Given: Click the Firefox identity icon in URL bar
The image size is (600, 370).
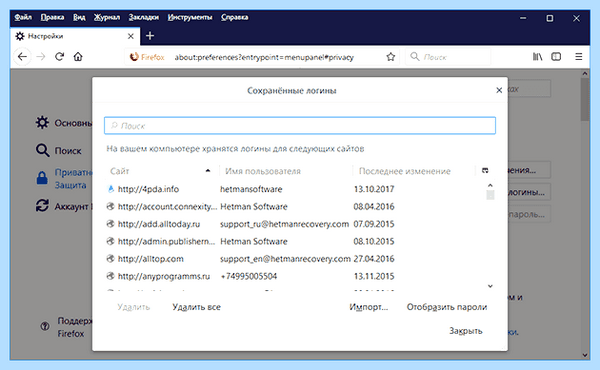Looking at the screenshot, I should point(134,57).
